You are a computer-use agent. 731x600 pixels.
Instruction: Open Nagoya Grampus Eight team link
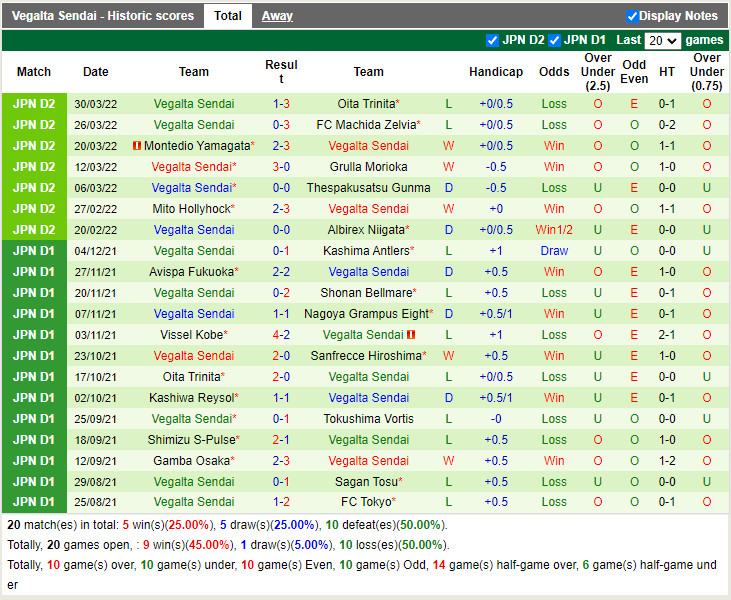[368, 314]
